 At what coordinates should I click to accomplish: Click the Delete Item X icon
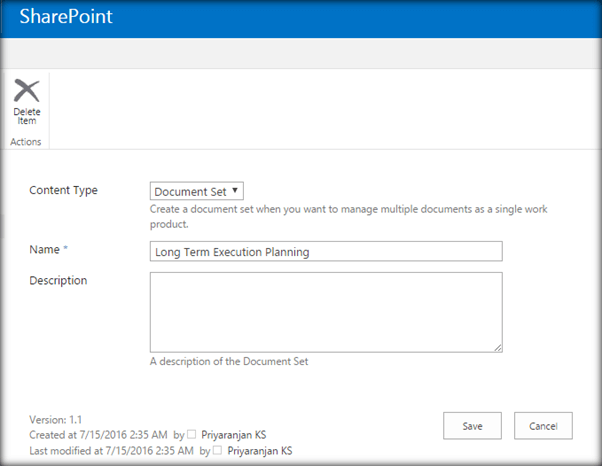pos(26,91)
